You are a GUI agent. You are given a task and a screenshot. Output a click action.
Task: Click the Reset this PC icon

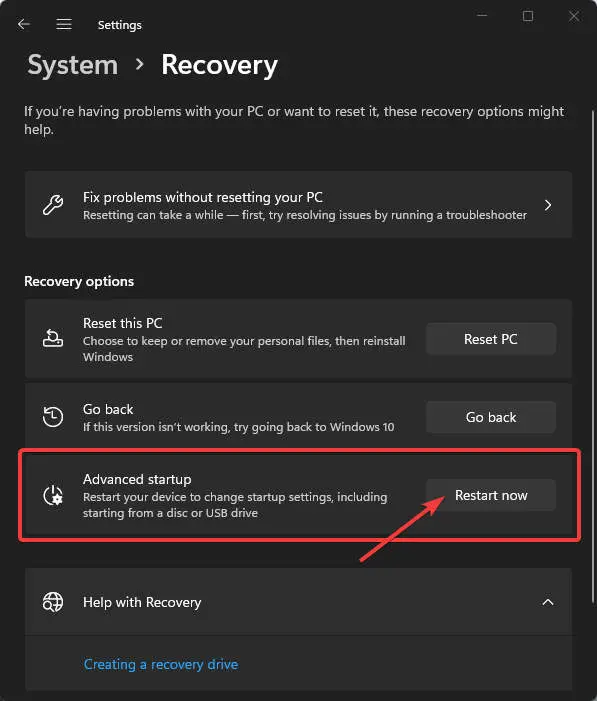point(53,338)
